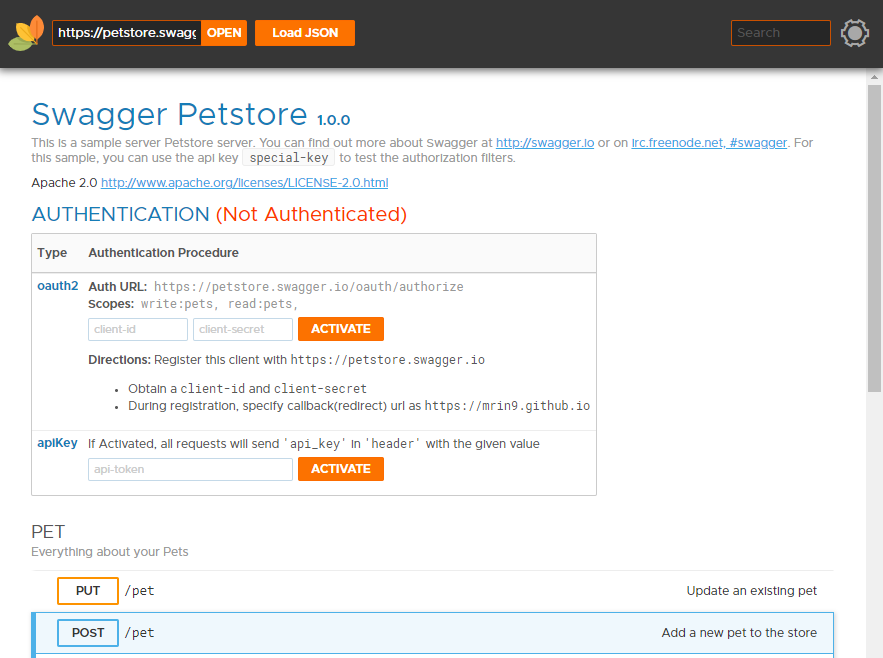Click the PET section heading

click(48, 532)
